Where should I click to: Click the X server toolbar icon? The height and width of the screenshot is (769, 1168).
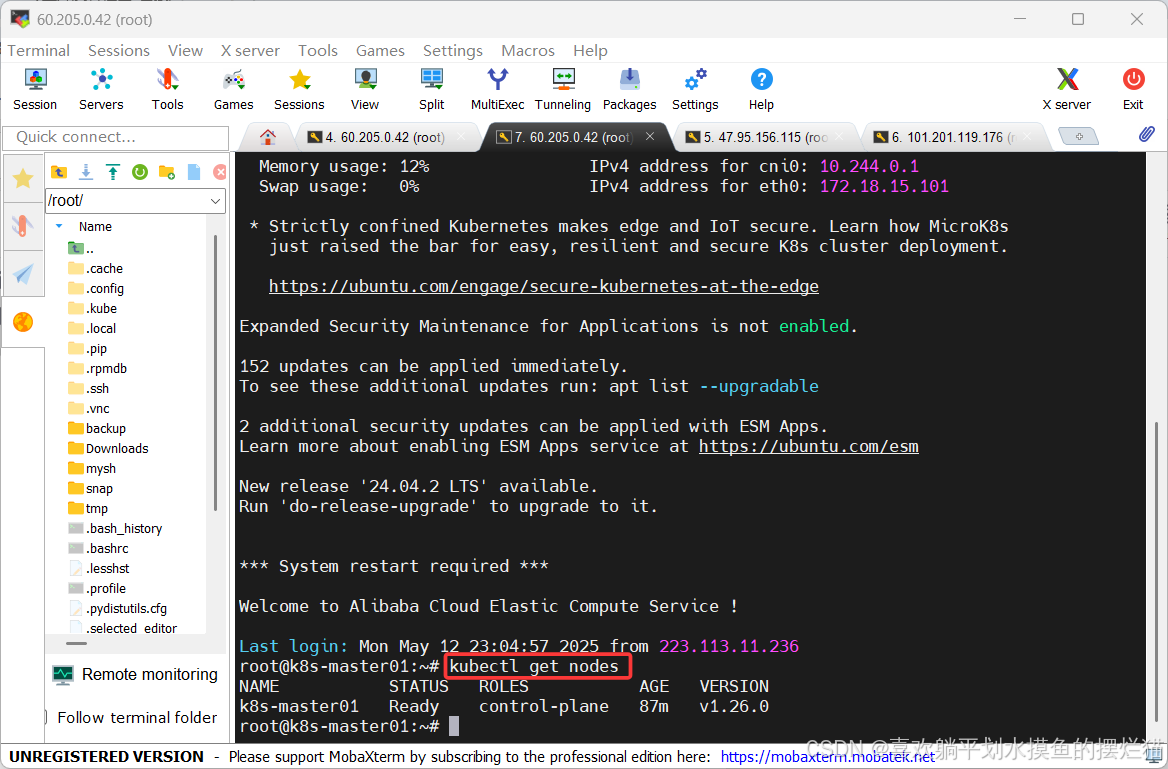click(x=1067, y=89)
